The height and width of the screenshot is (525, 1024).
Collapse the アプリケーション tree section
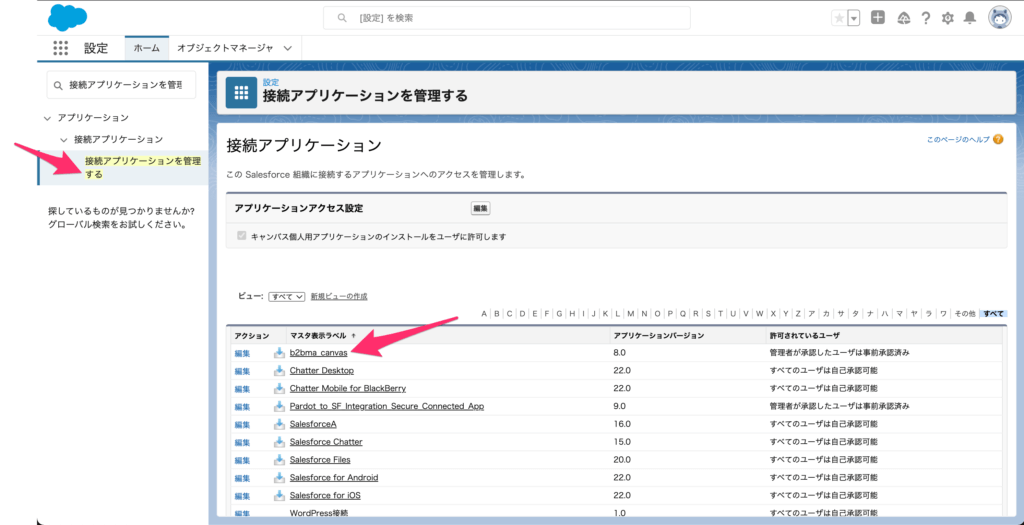[47, 118]
